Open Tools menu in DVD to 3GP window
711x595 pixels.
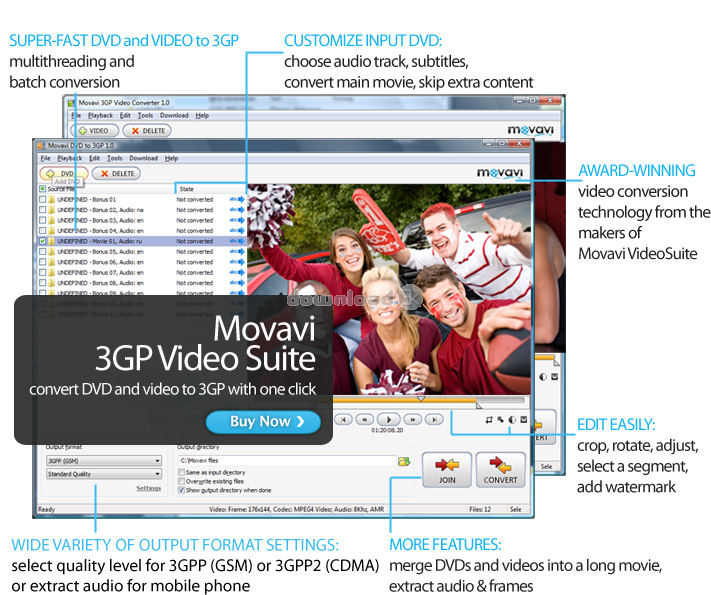[x=114, y=158]
